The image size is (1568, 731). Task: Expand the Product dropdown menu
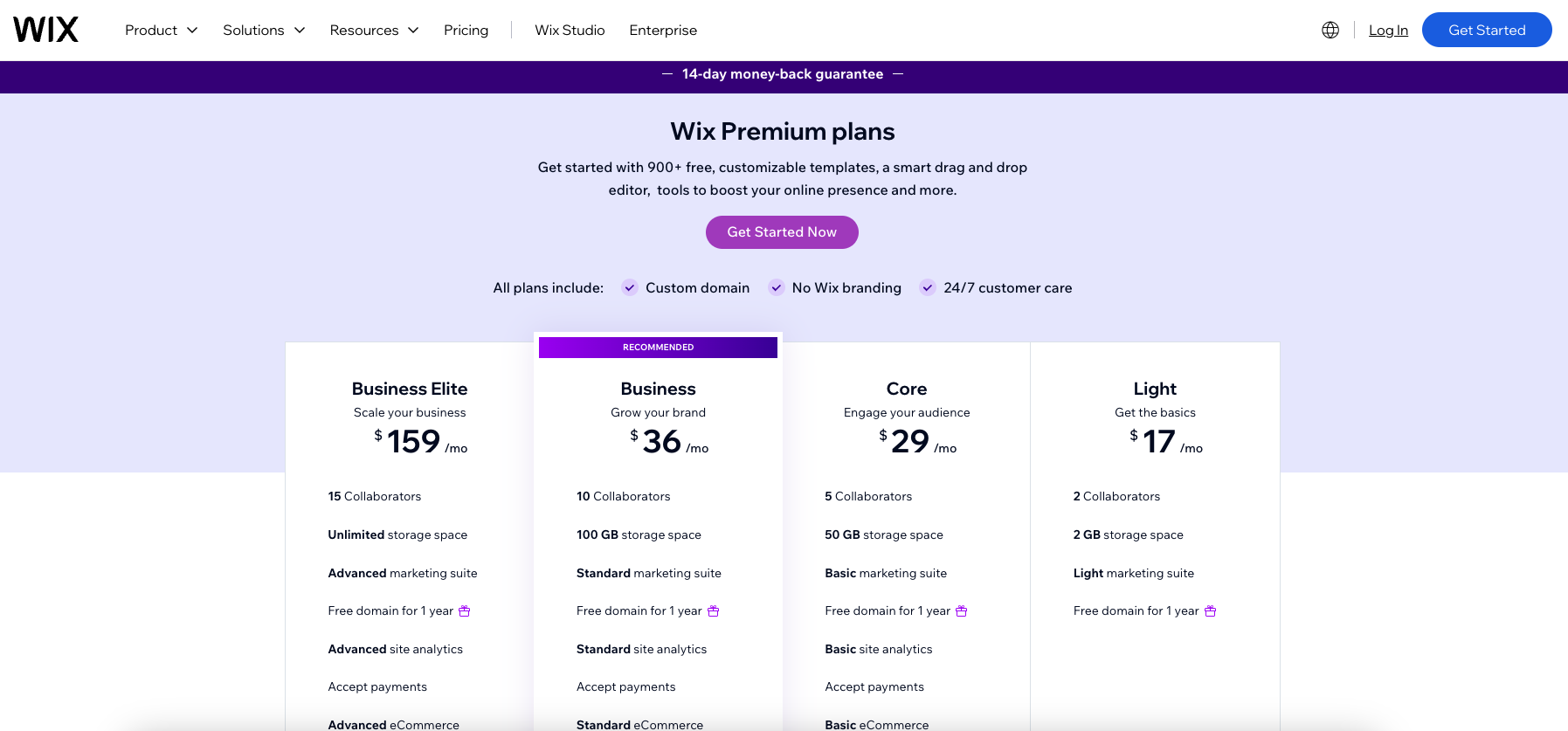pyautogui.click(x=161, y=30)
